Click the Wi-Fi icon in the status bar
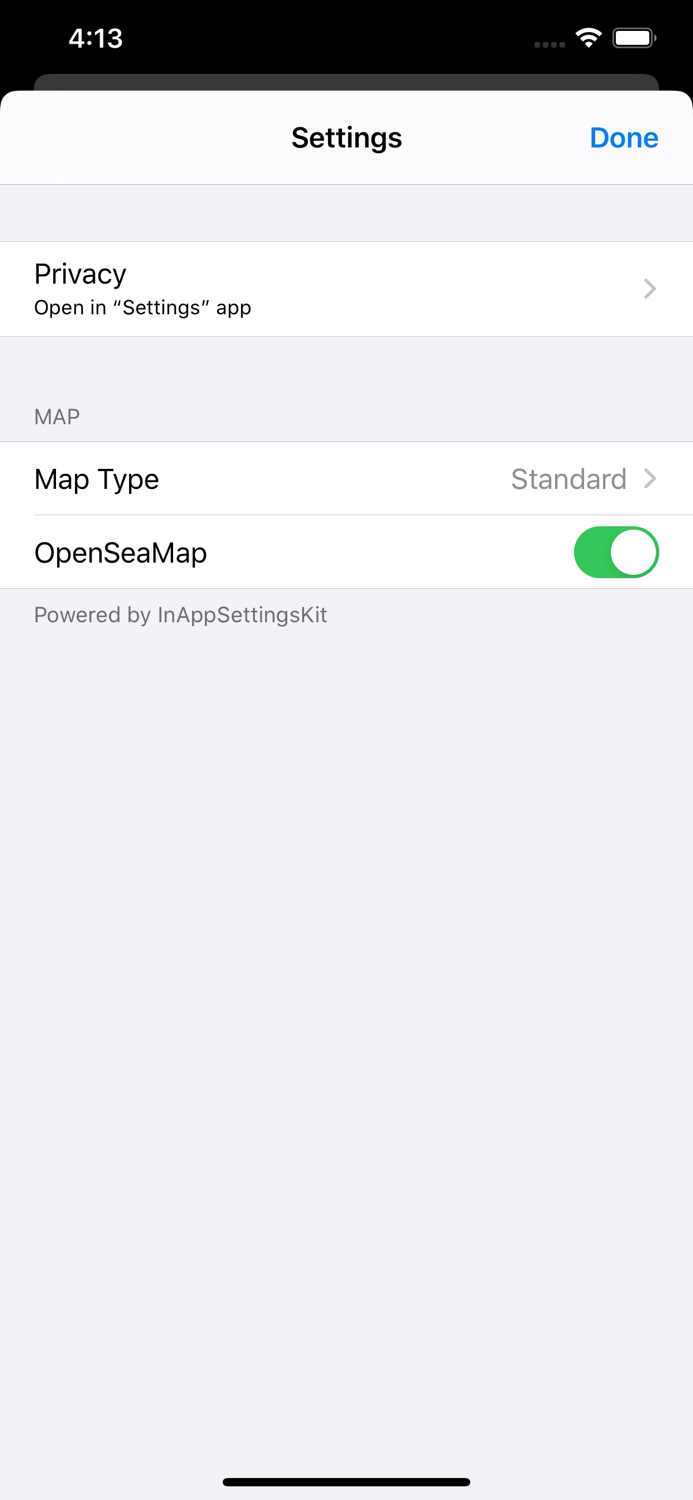693x1500 pixels. click(x=588, y=37)
